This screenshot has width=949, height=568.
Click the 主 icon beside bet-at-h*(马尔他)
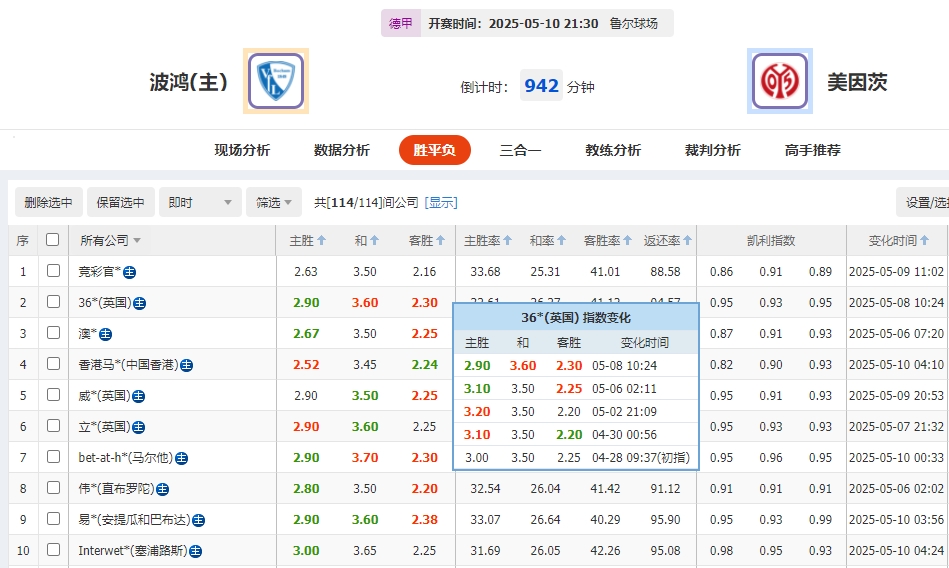pos(182,458)
